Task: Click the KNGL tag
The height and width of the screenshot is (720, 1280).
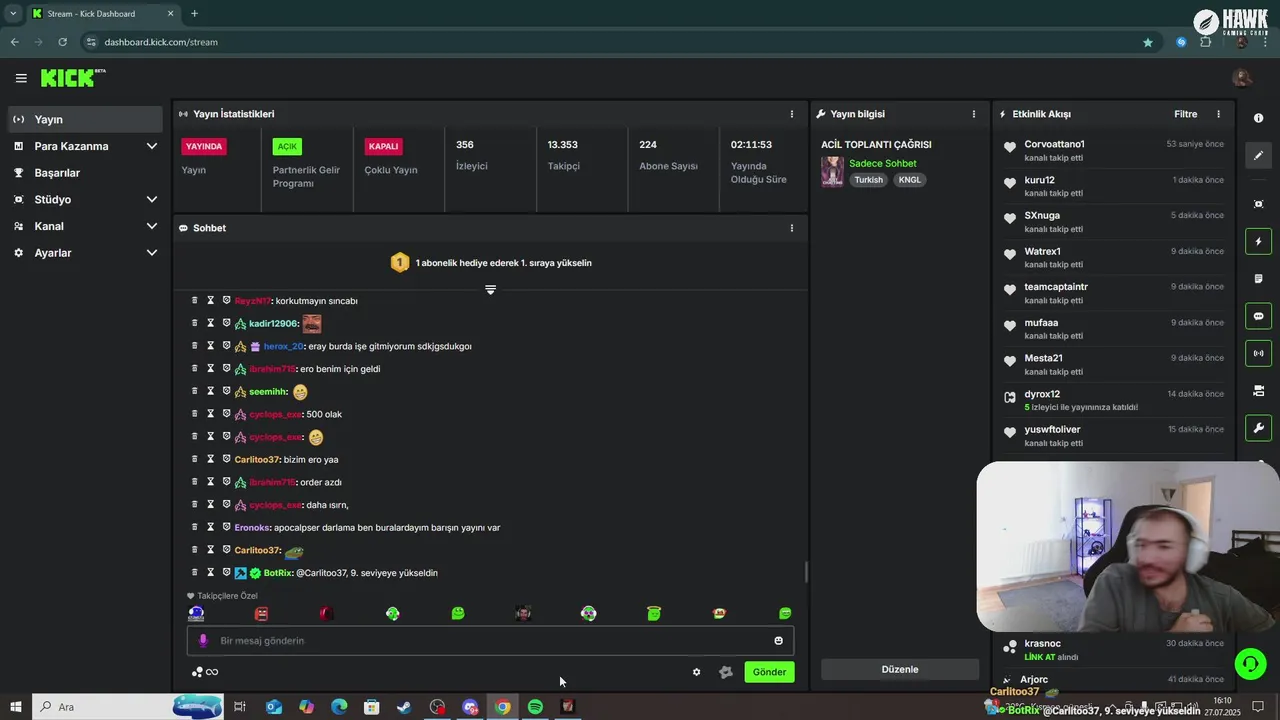Action: coord(910,180)
